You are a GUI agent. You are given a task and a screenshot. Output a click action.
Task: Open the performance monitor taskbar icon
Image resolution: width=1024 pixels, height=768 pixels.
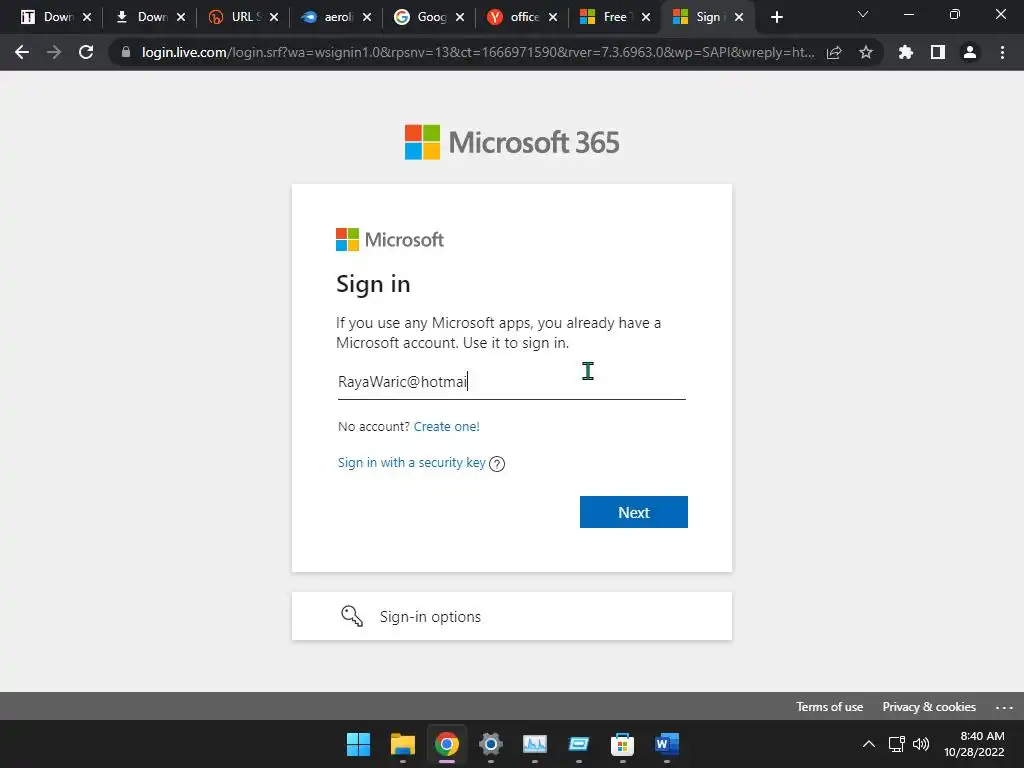[x=534, y=744]
